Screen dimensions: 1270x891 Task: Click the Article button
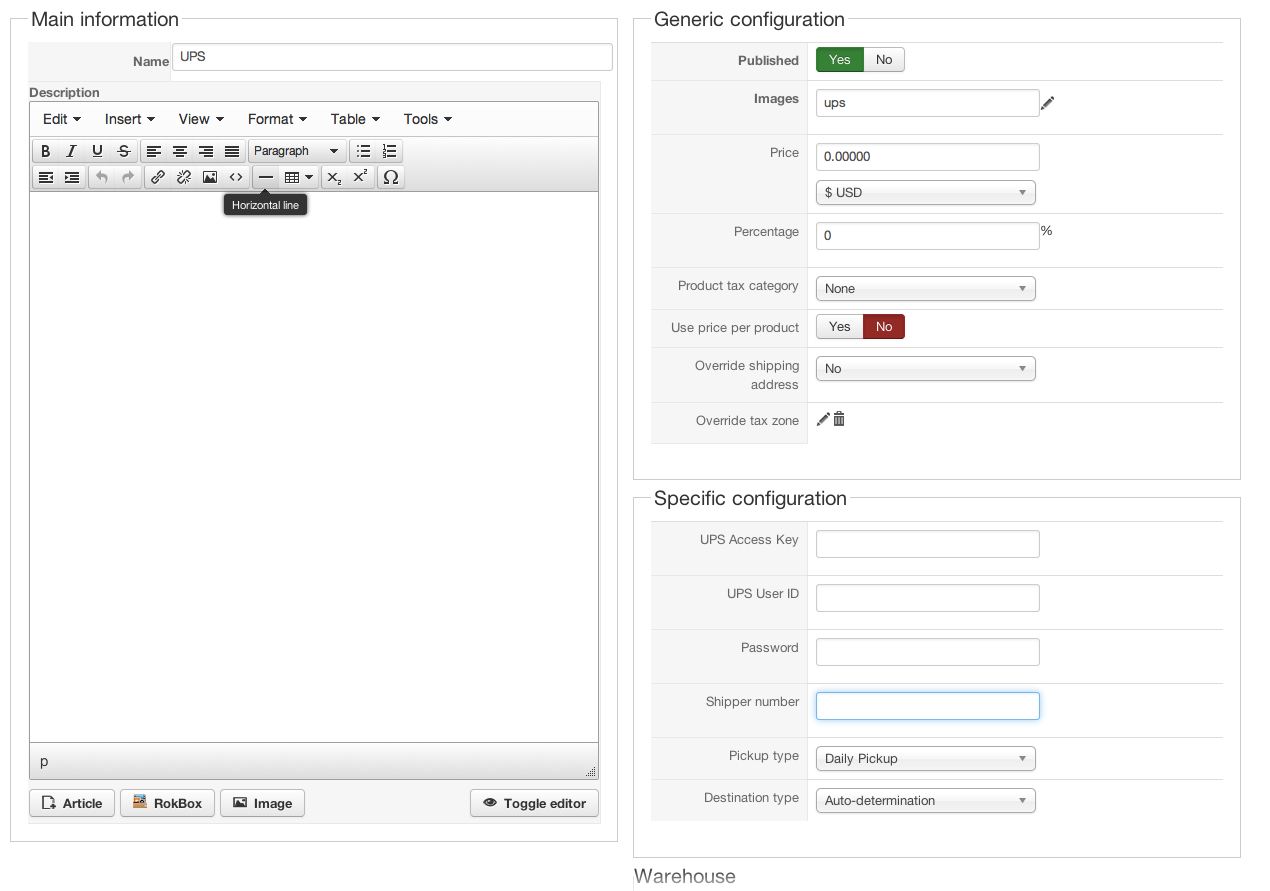(x=72, y=803)
